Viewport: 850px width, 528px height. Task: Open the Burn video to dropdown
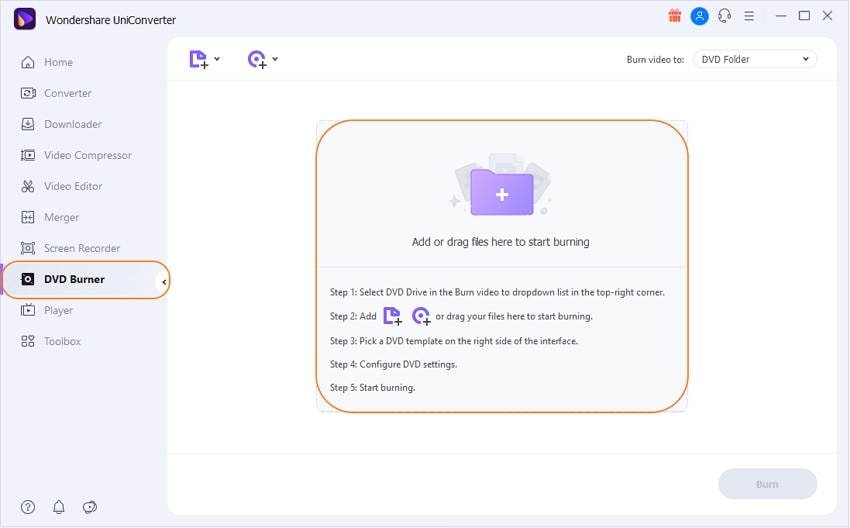(x=755, y=59)
